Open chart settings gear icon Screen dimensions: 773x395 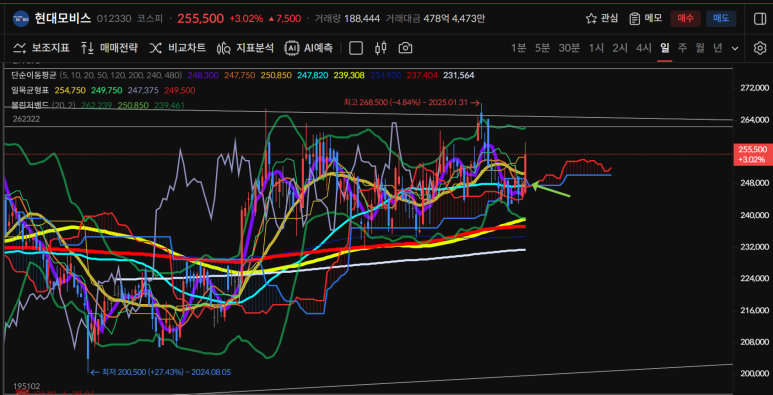coord(760,48)
